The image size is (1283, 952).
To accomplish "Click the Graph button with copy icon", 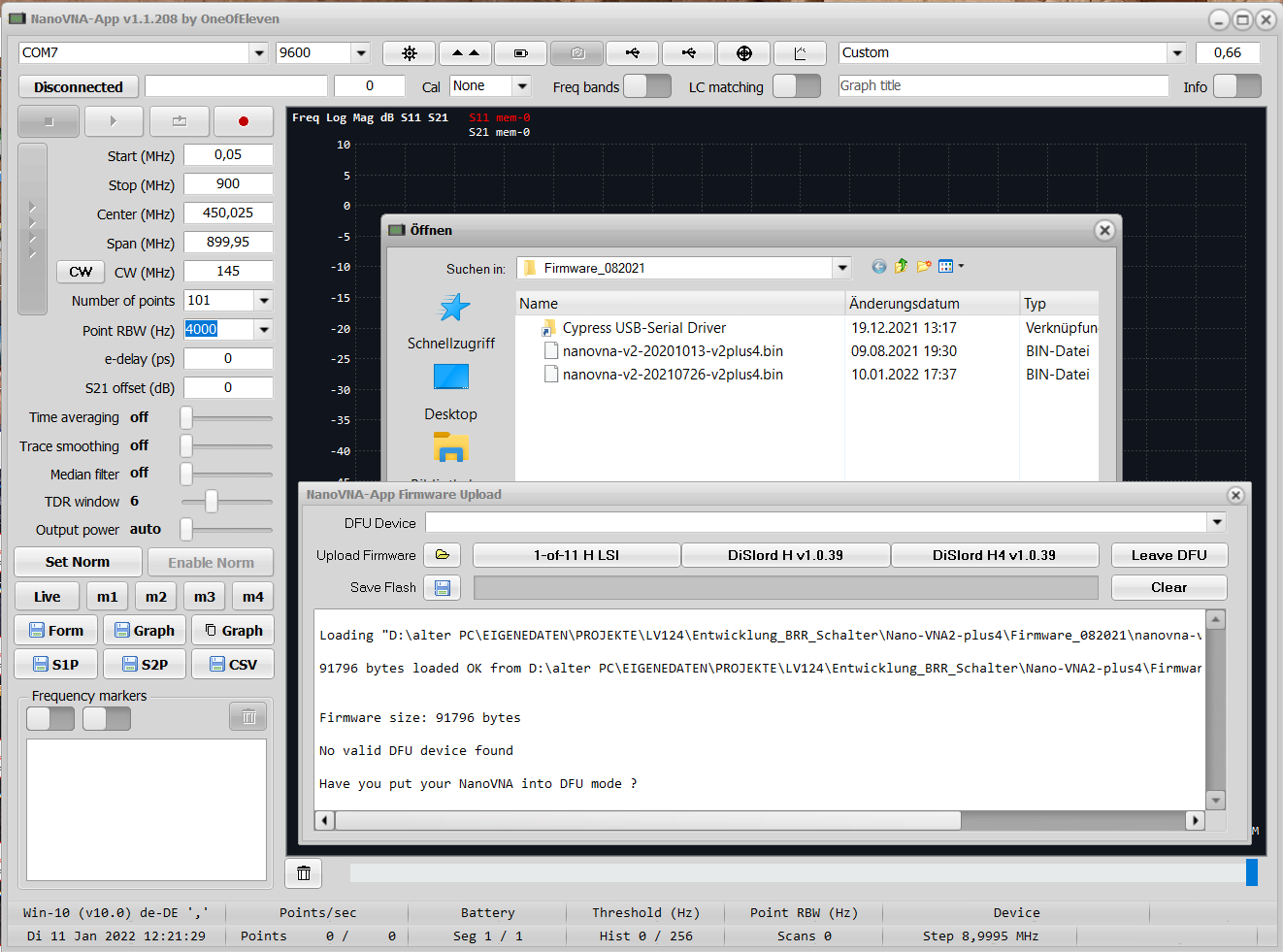I will pyautogui.click(x=233, y=631).
